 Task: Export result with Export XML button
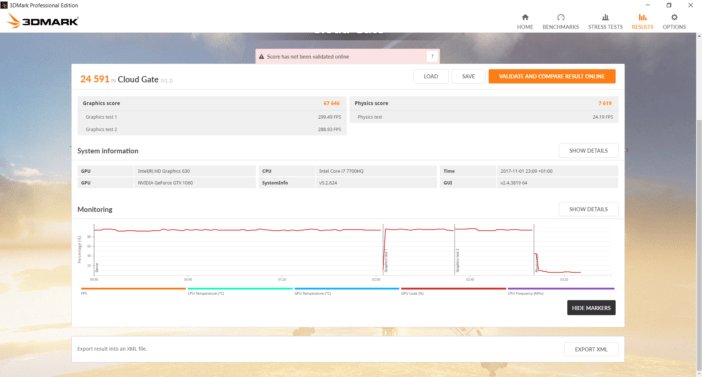pos(591,349)
